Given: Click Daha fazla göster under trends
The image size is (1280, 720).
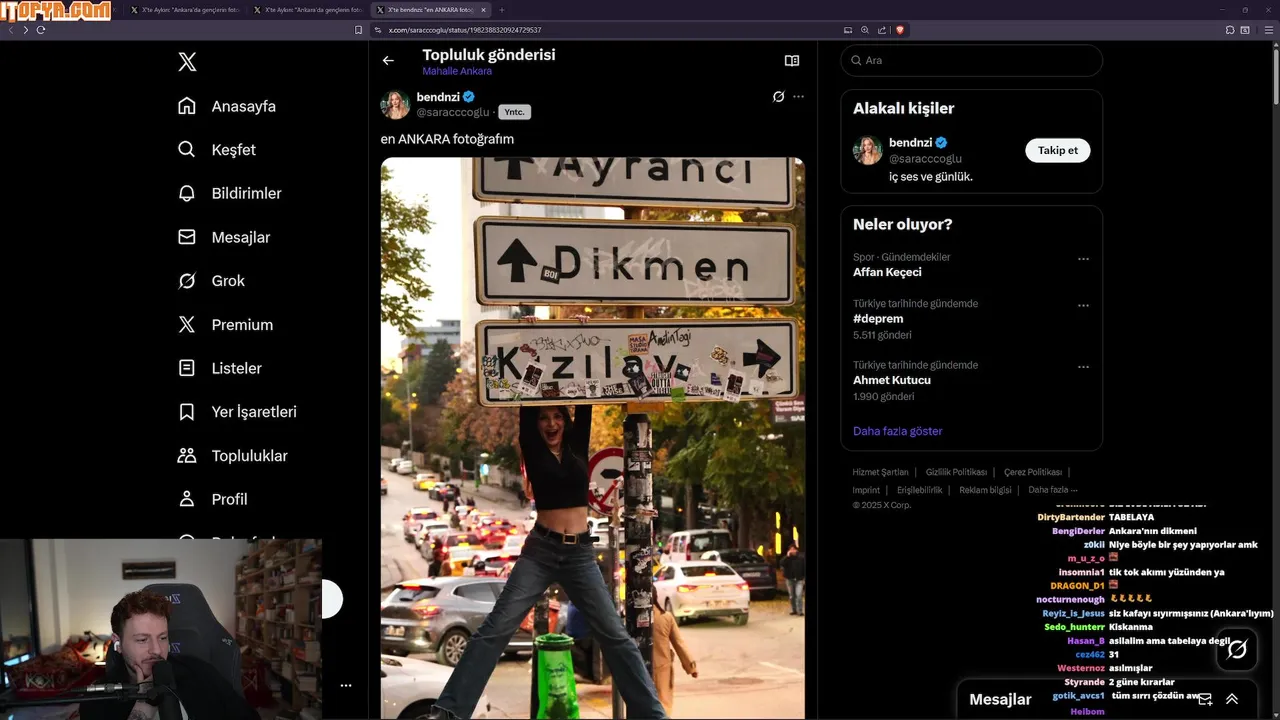Looking at the screenshot, I should click(x=898, y=431).
